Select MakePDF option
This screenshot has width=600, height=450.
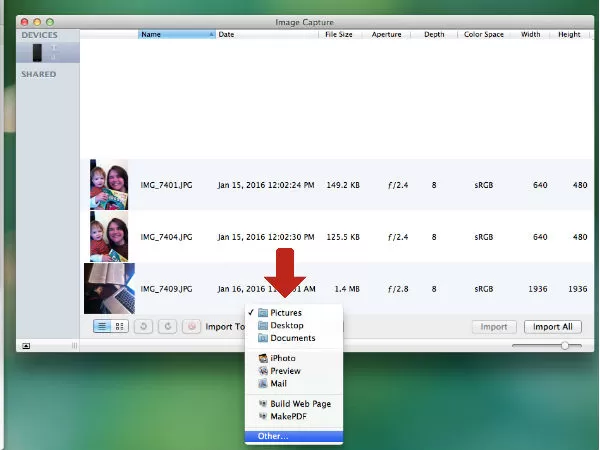click(x=289, y=416)
